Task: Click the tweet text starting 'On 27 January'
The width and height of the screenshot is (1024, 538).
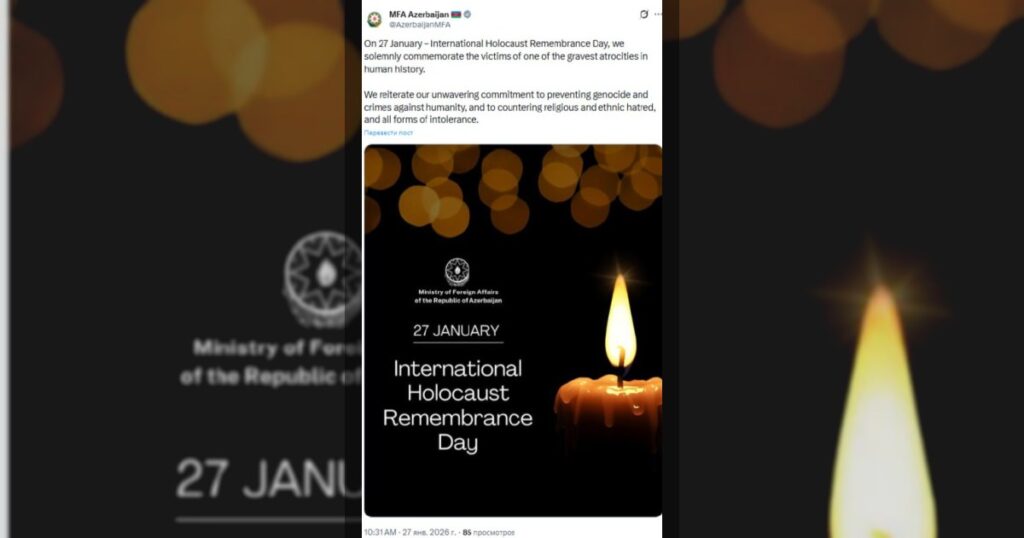Action: pos(506,56)
